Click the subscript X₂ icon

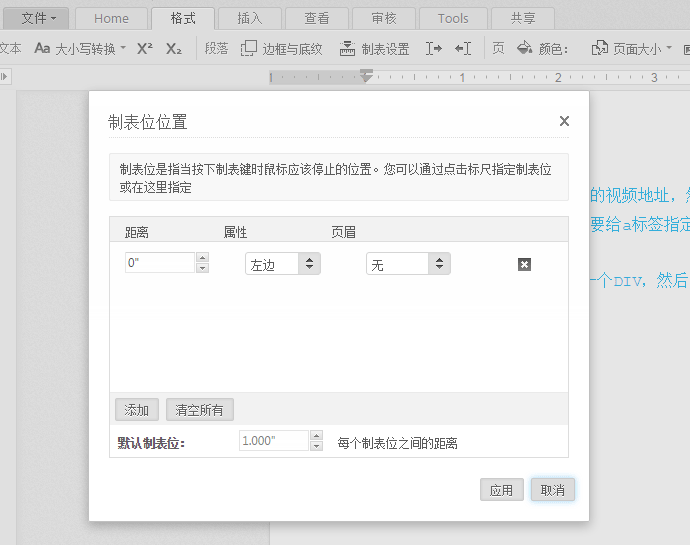pos(174,48)
